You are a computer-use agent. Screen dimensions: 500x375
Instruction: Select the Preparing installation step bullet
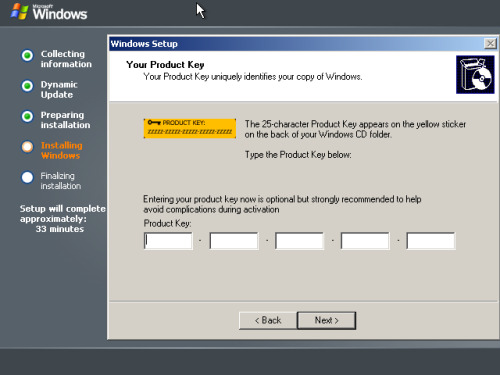(27, 116)
